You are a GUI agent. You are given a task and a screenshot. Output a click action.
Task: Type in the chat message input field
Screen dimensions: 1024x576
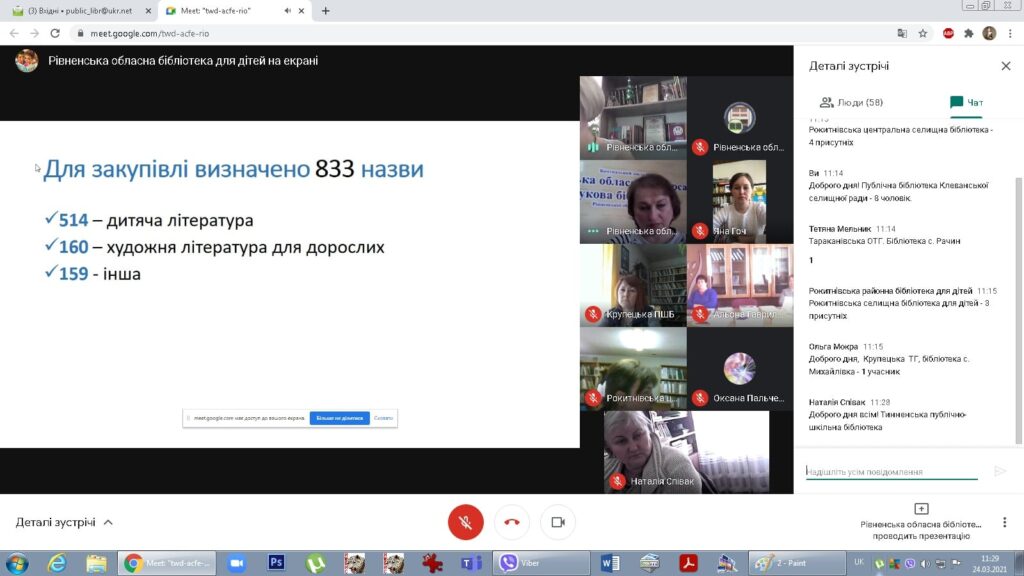(890, 471)
